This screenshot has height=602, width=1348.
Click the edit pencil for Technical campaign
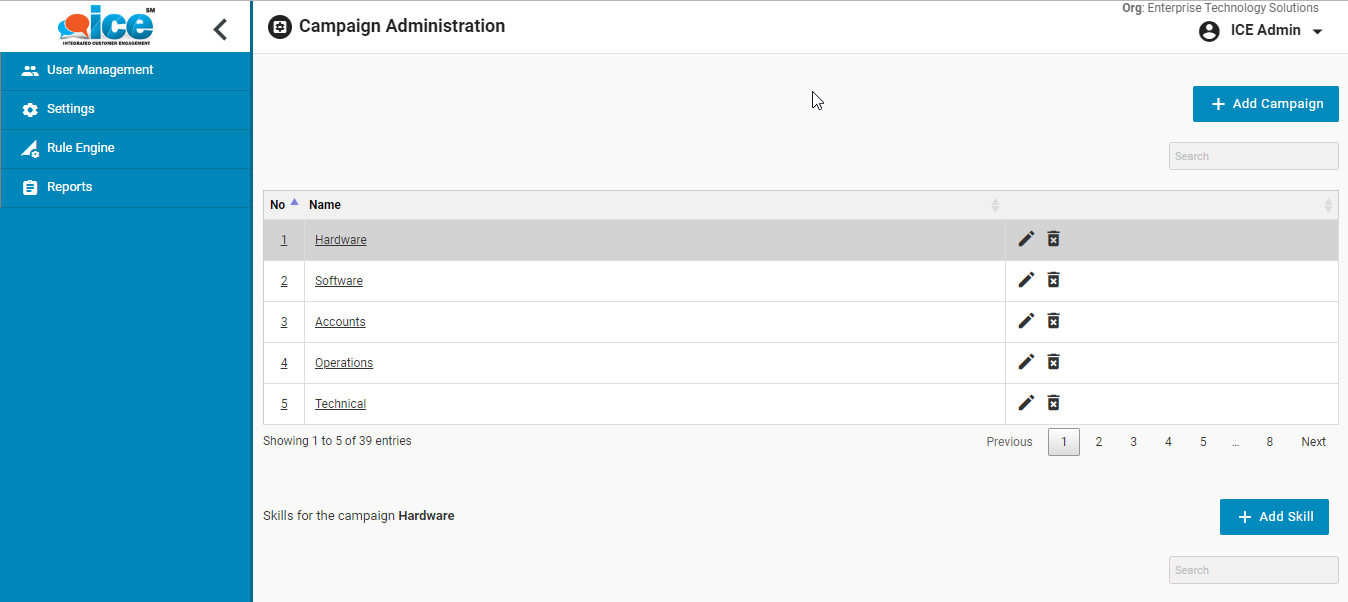(1026, 403)
